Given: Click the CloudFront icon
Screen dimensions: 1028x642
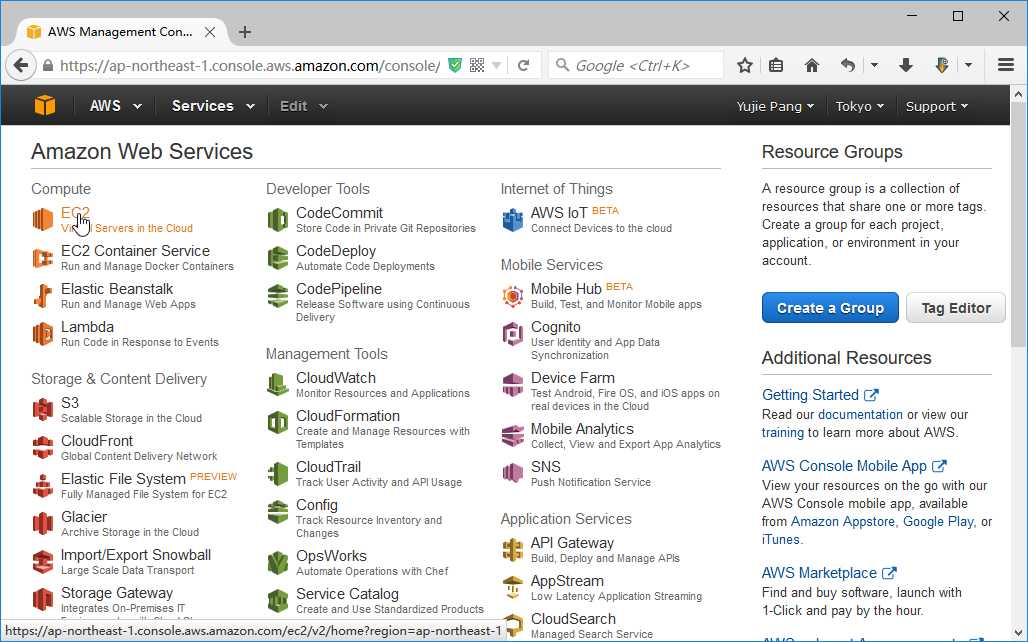Looking at the screenshot, I should pyautogui.click(x=43, y=448).
